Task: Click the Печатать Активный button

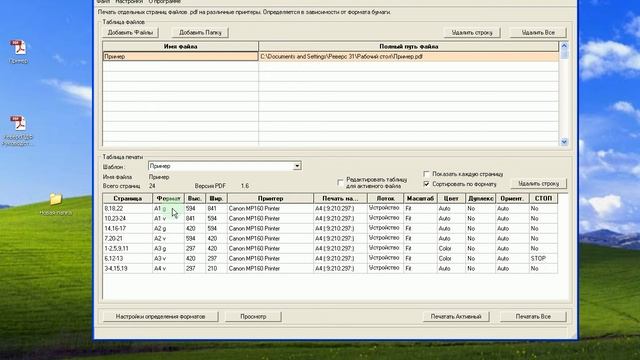Action: click(x=456, y=316)
